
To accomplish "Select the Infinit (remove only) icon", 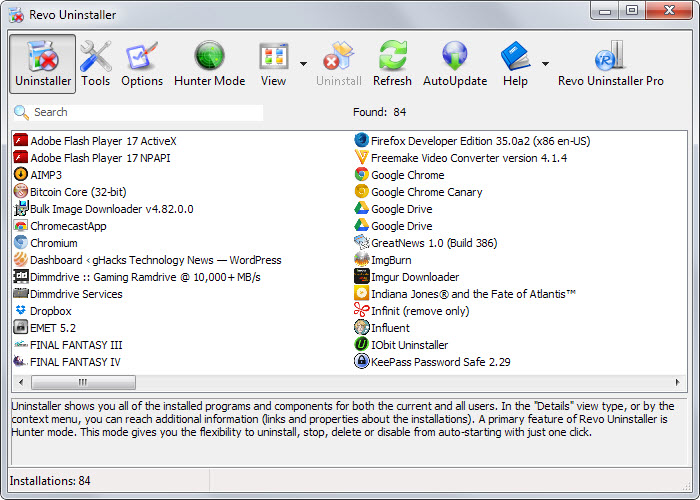I will pyautogui.click(x=362, y=310).
